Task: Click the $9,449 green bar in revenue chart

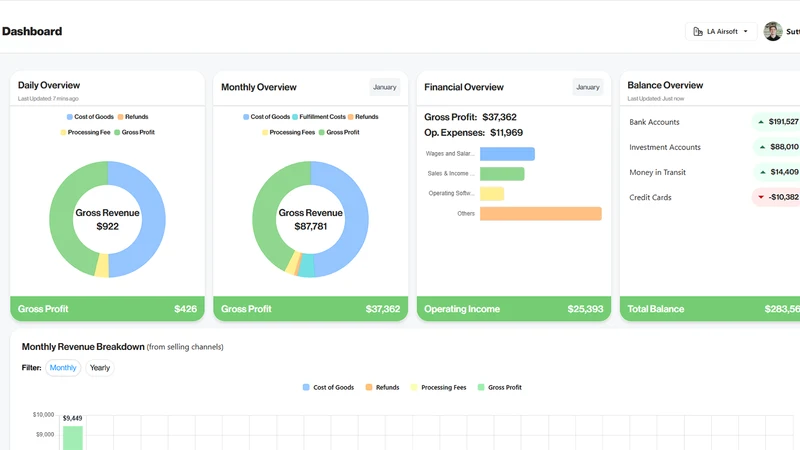Action: coord(72,438)
